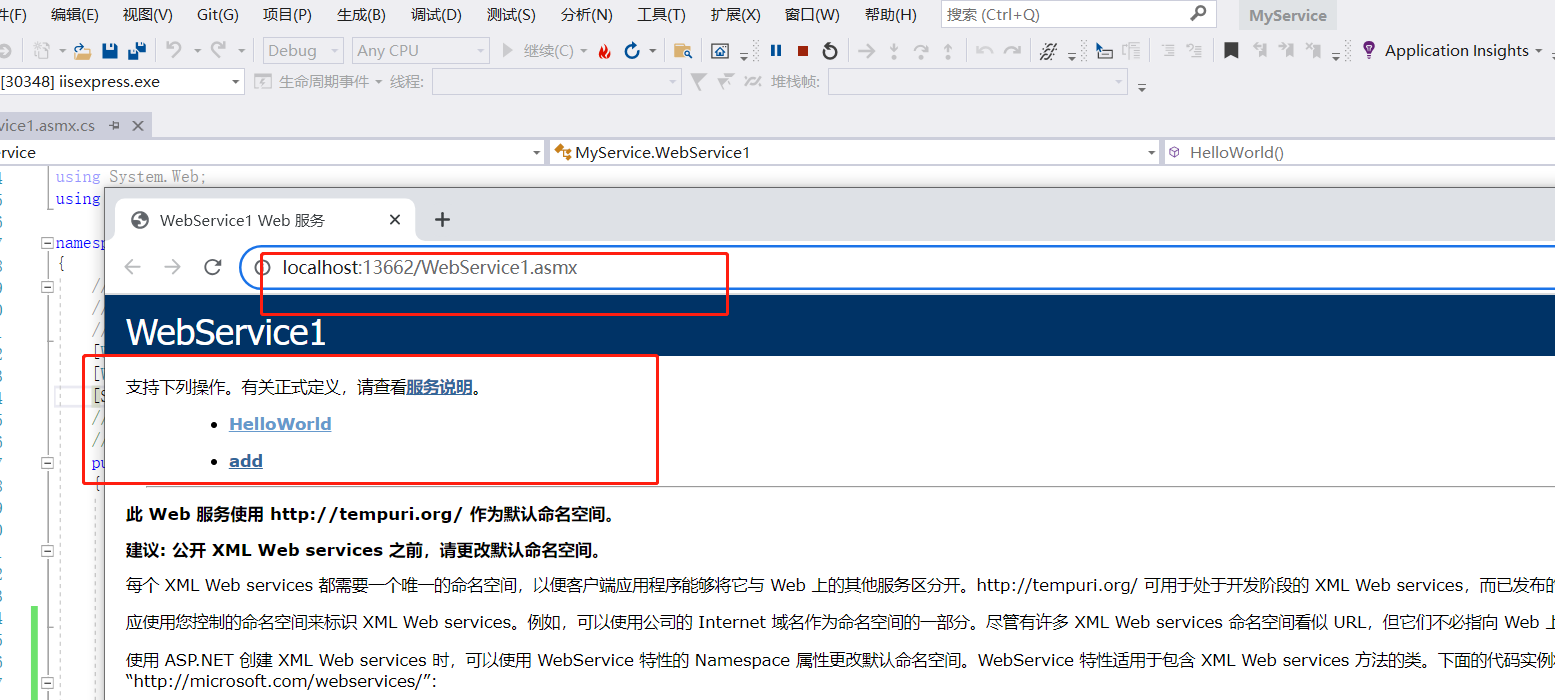Open the 扩展(X) extensions menu
This screenshot has height=700, width=1555.
(736, 15)
